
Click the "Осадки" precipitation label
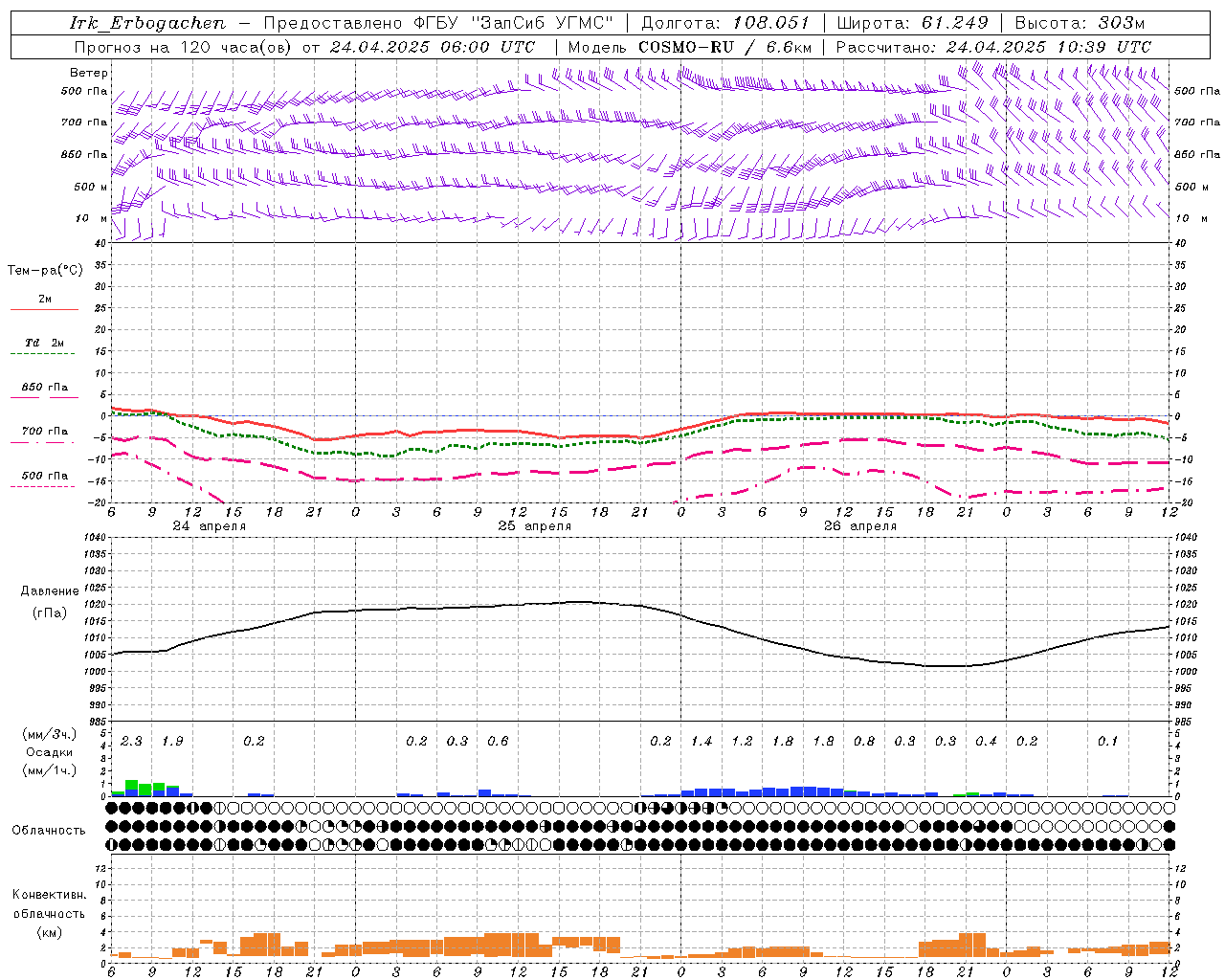[50, 752]
